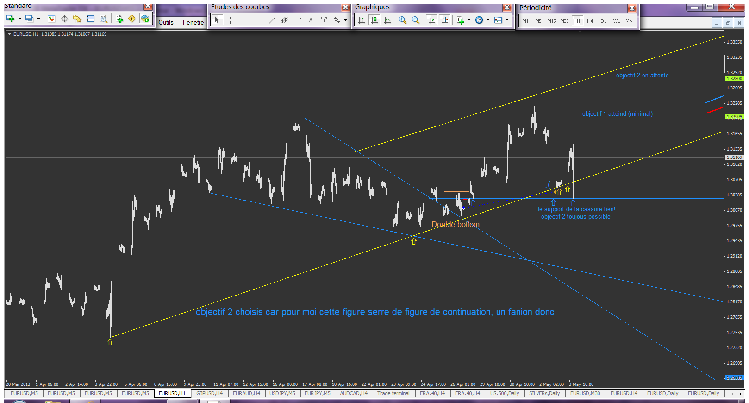Expand the Templates dropdown arrow

507,20
